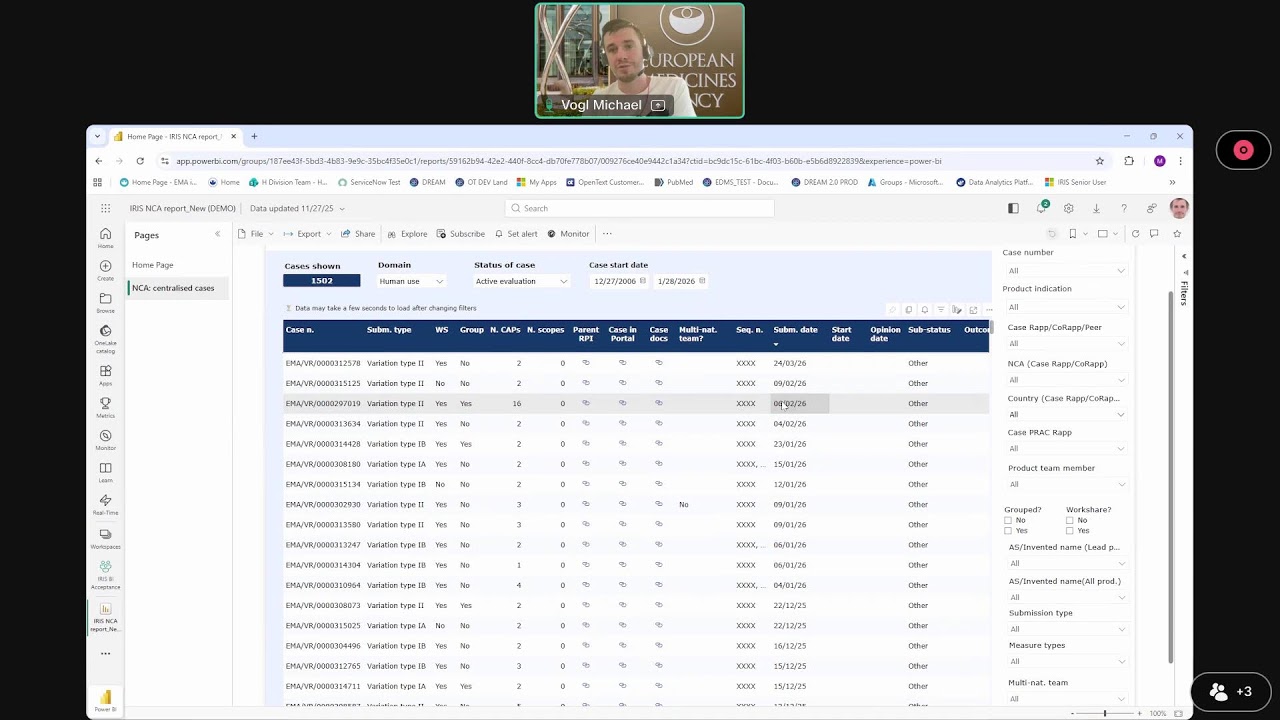Collapse the Pages pane with double chevron
The width and height of the screenshot is (1280, 720).
(x=217, y=234)
